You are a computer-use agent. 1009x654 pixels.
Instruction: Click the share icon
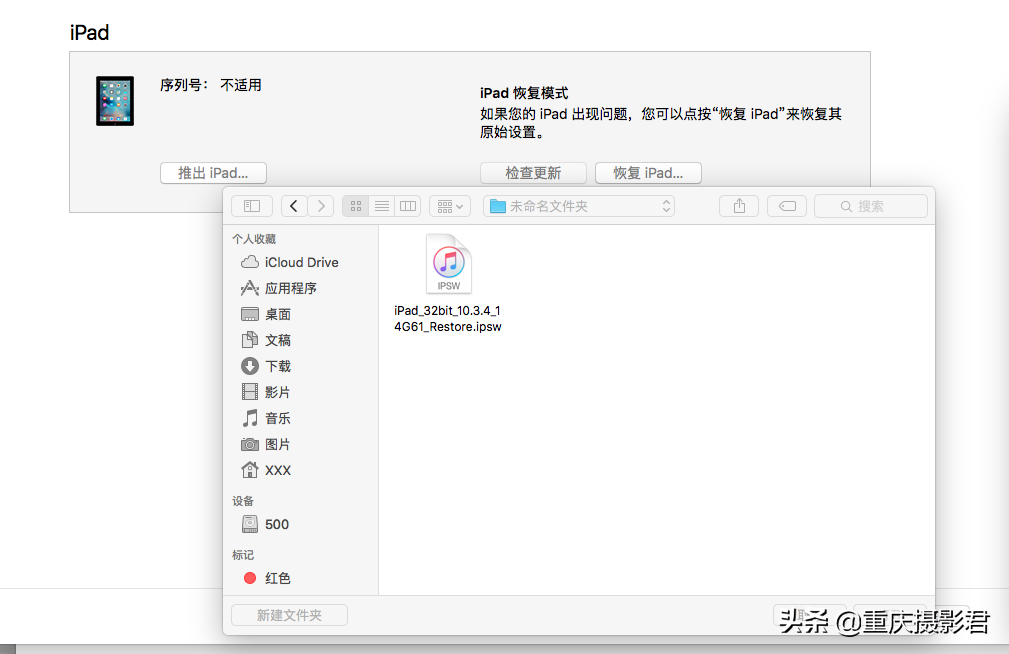pyautogui.click(x=739, y=206)
